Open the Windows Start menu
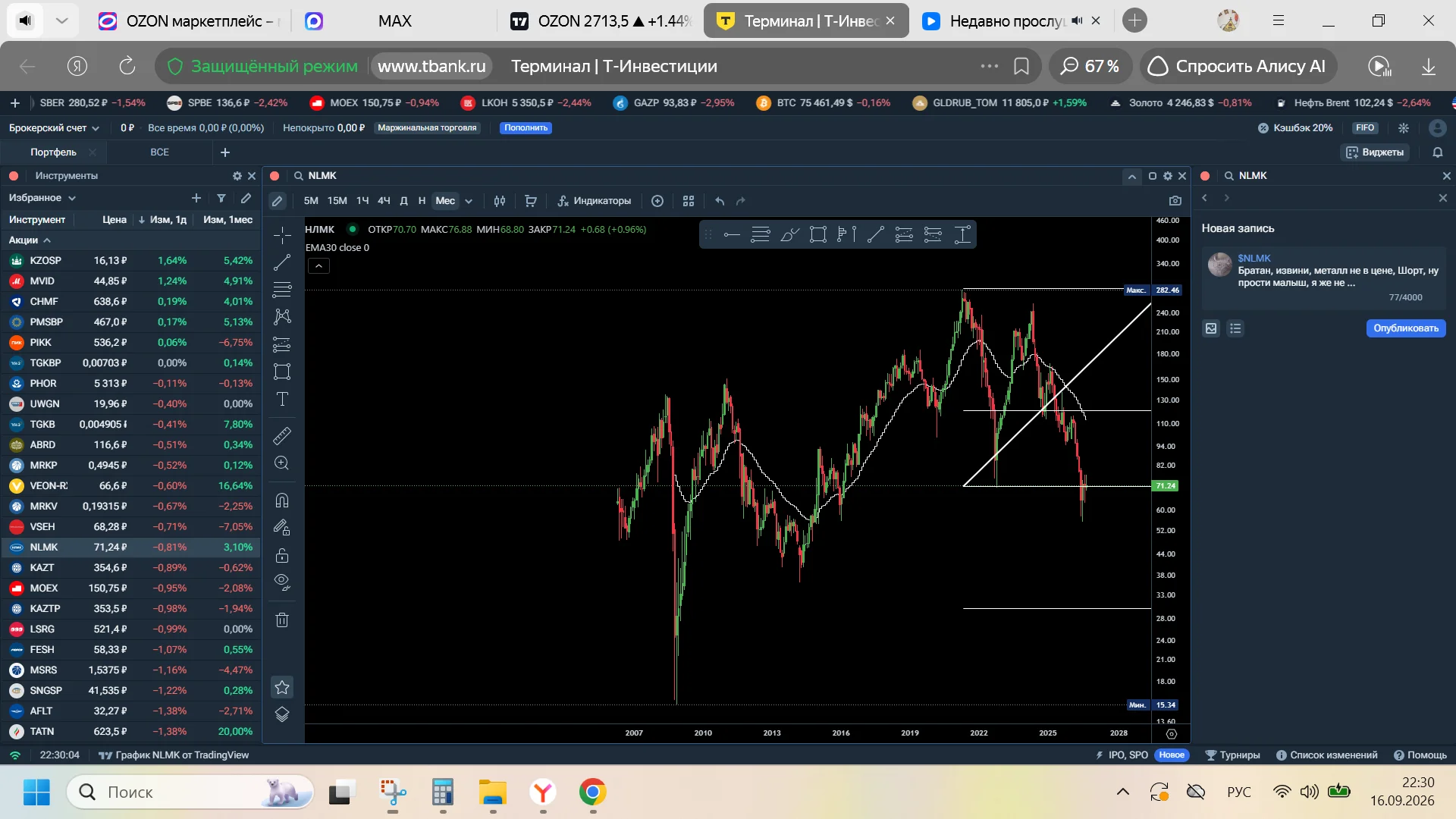Viewport: 1456px width, 819px height. 36,792
